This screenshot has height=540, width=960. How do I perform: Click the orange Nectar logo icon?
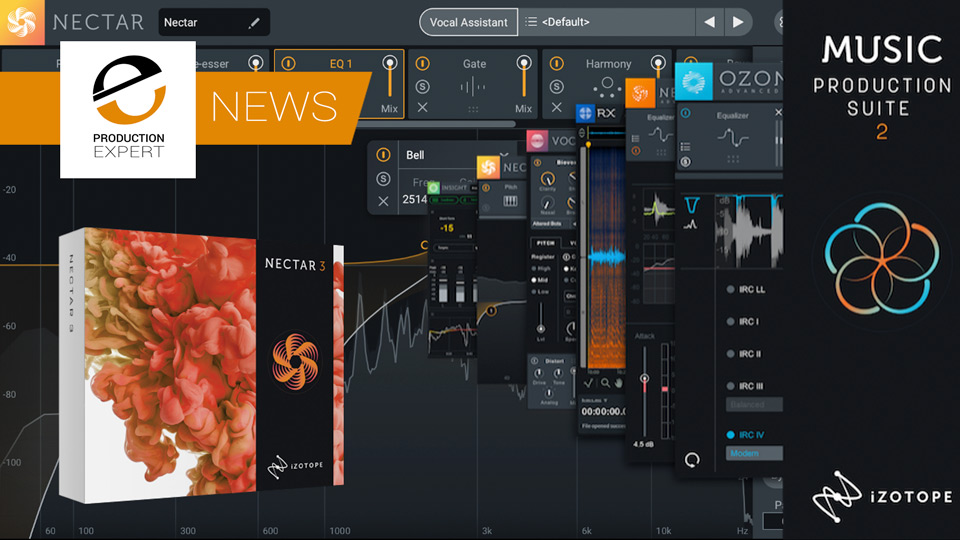point(22,22)
